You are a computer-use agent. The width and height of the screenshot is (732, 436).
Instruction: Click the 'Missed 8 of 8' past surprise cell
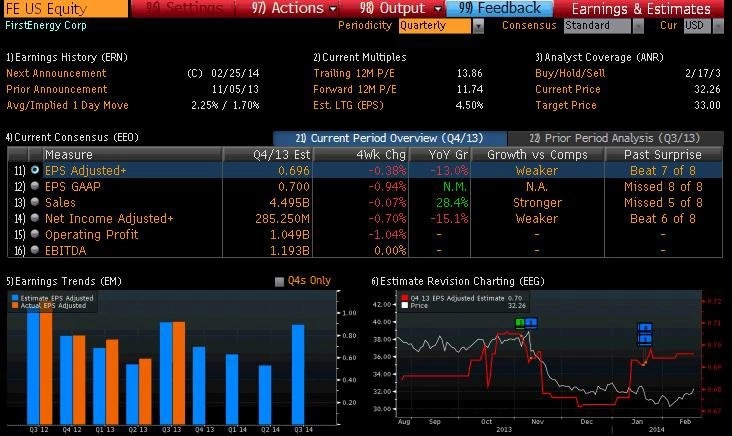coord(663,187)
